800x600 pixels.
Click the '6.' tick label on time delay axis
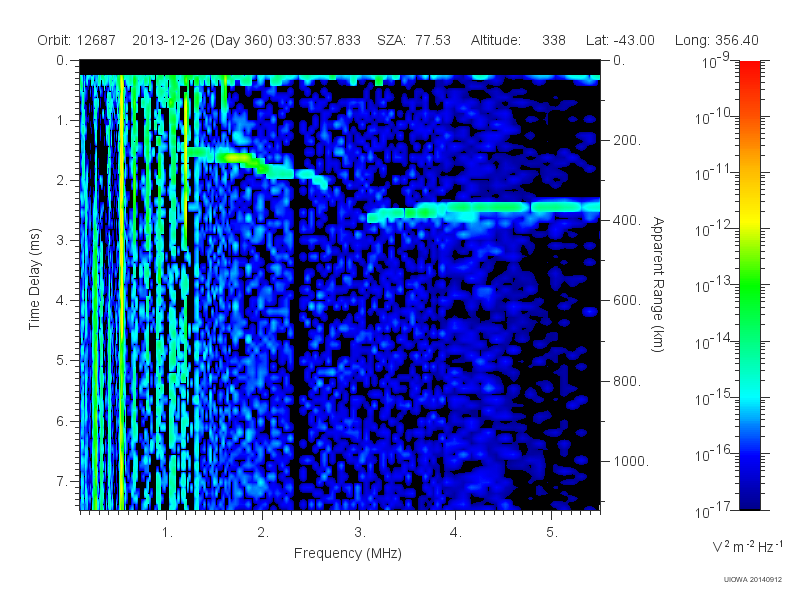(x=62, y=421)
